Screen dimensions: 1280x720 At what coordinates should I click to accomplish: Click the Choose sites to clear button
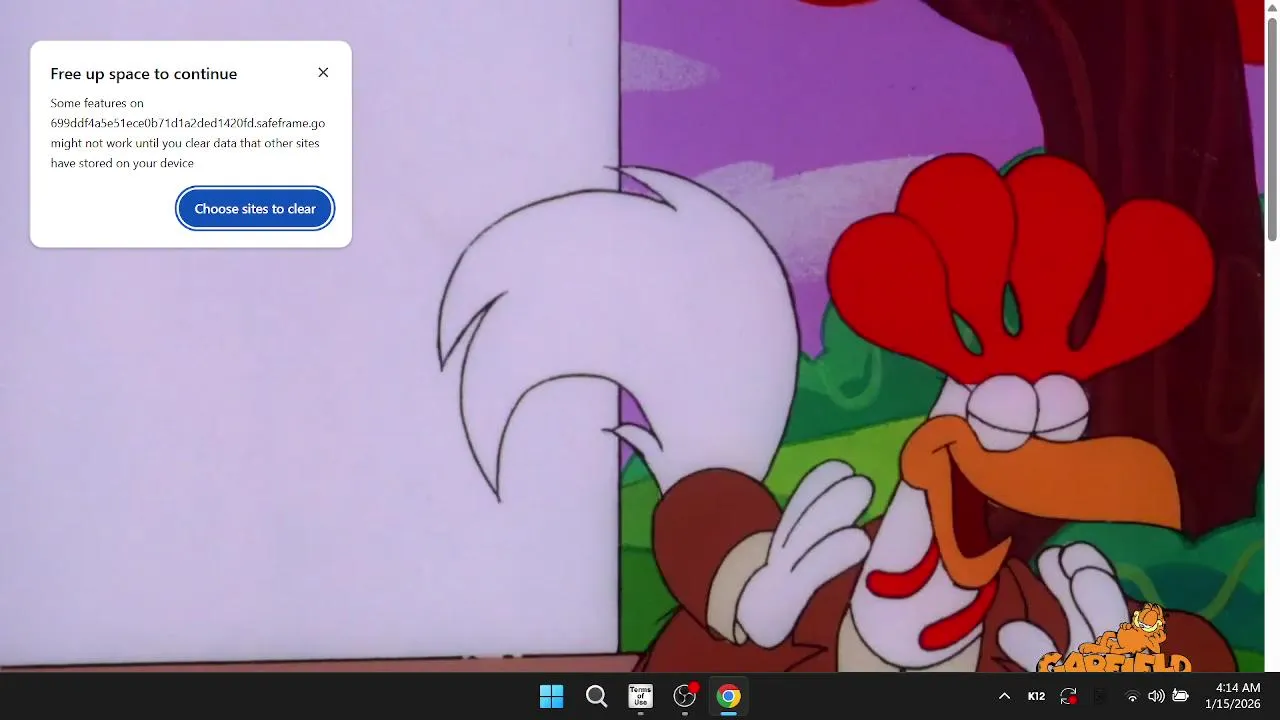coord(255,209)
